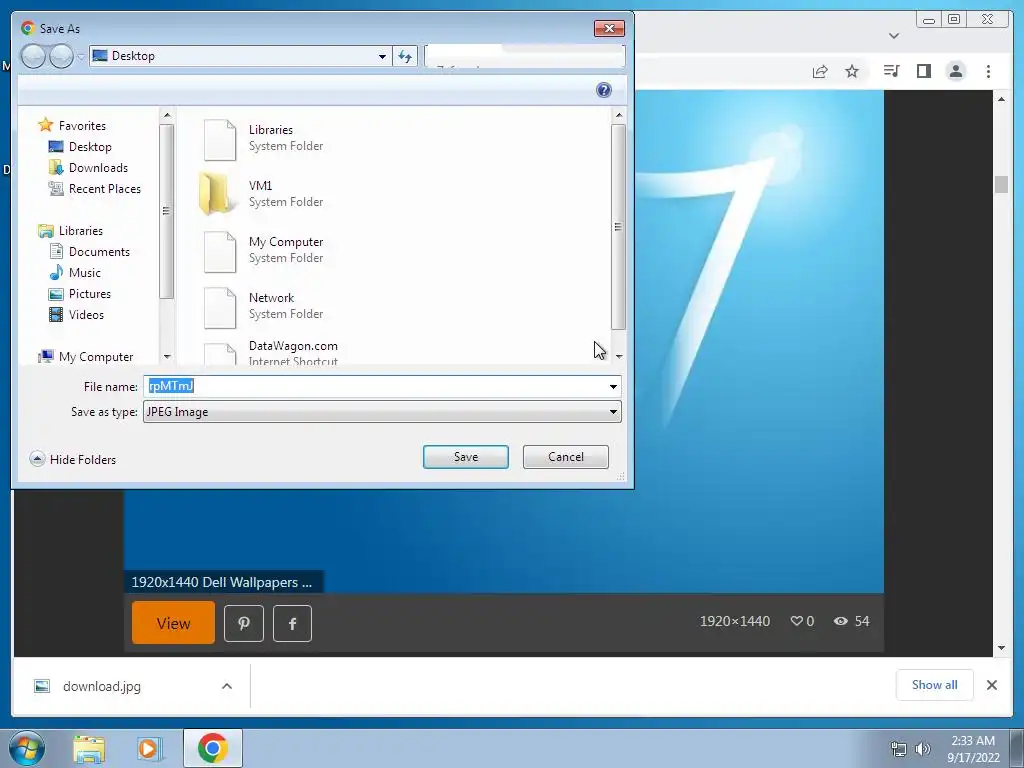Open the Save as type combo box

[x=382, y=412]
